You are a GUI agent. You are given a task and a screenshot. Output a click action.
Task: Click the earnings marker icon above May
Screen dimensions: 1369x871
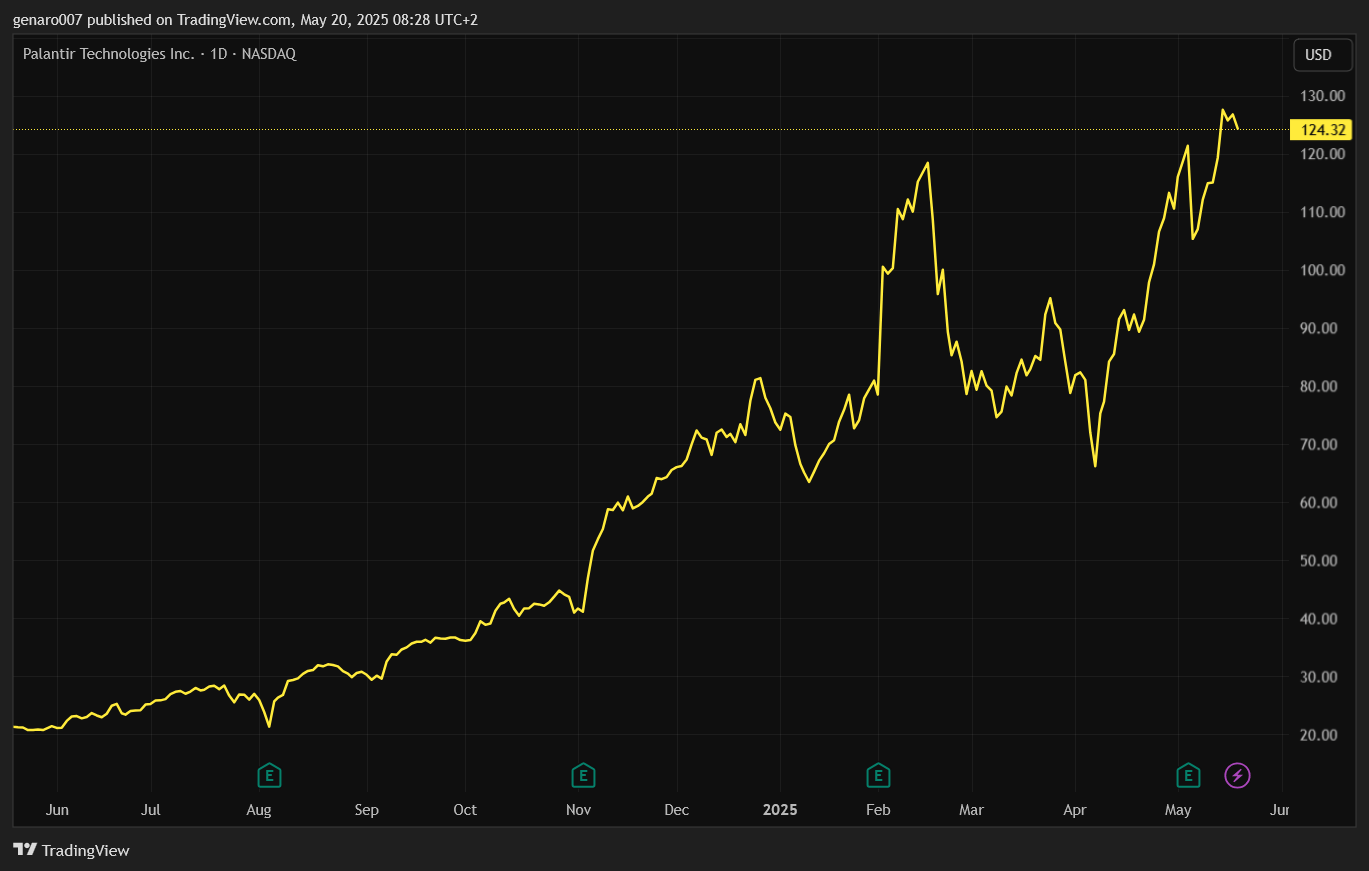1188,775
